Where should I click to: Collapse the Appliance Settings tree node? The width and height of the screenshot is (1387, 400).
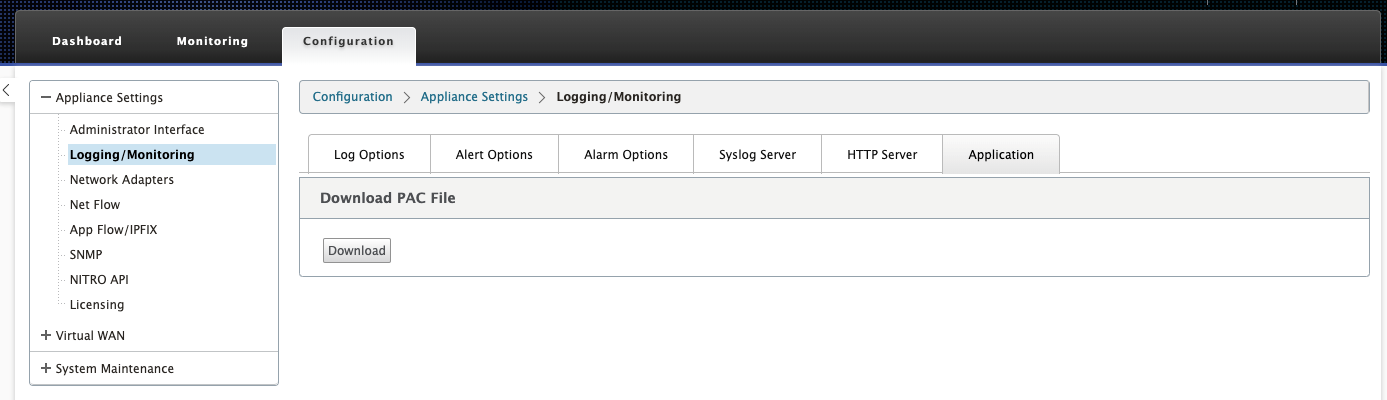pyautogui.click(x=46, y=98)
